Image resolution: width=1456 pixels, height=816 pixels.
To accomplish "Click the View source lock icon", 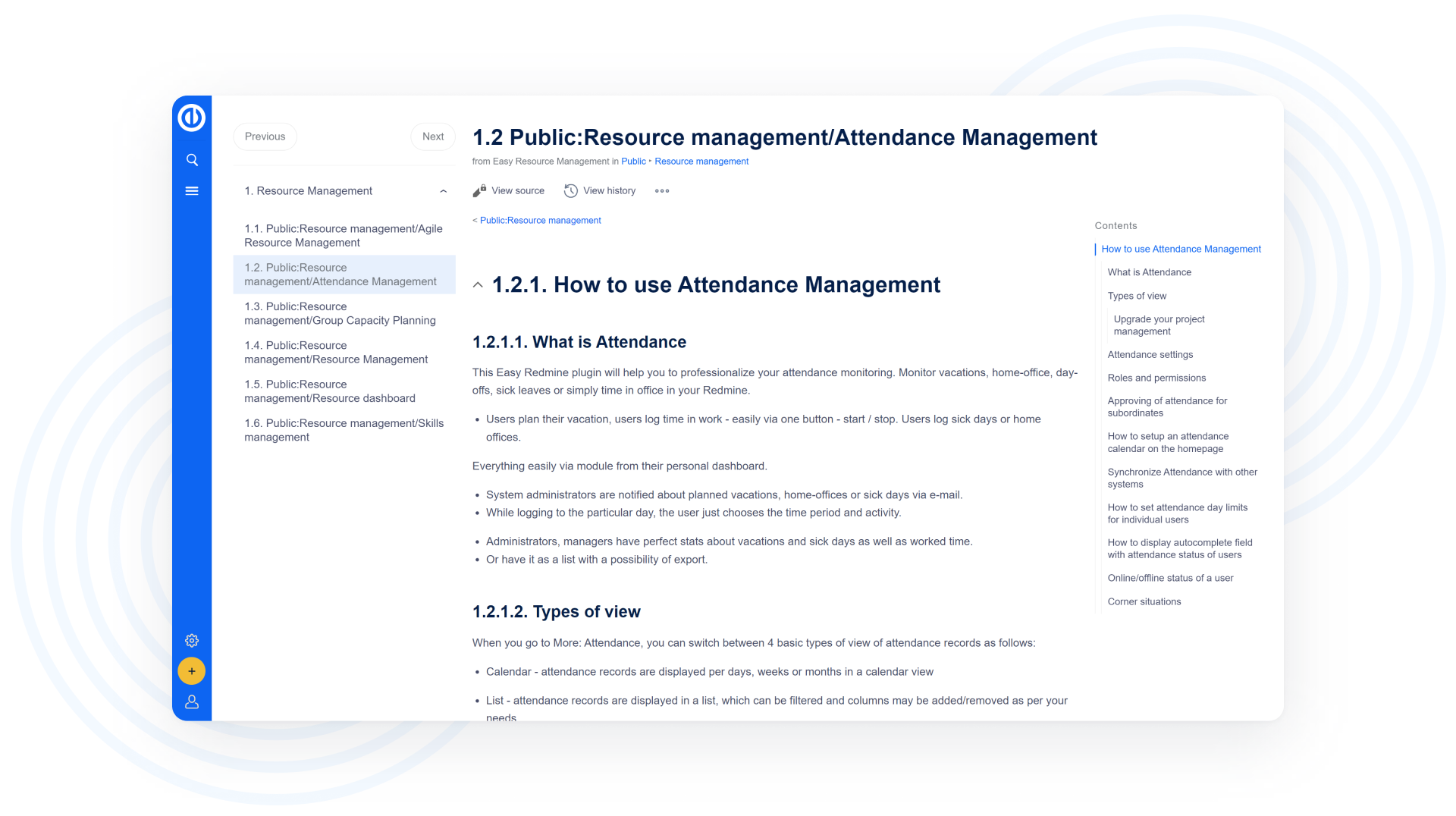I will pos(479,191).
